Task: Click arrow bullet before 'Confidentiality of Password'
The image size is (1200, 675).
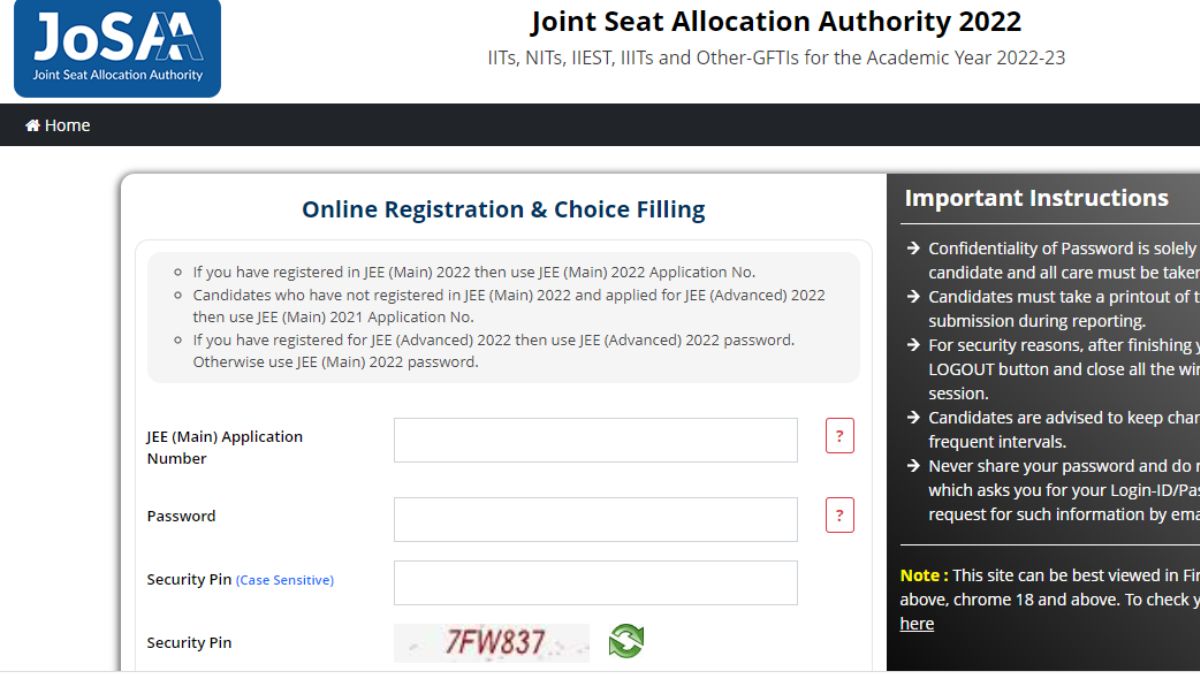Action: click(x=913, y=249)
